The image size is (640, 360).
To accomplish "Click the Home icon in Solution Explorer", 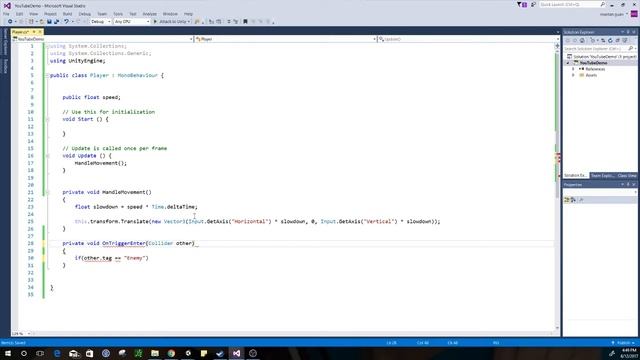I will pyautogui.click(x=582, y=40).
